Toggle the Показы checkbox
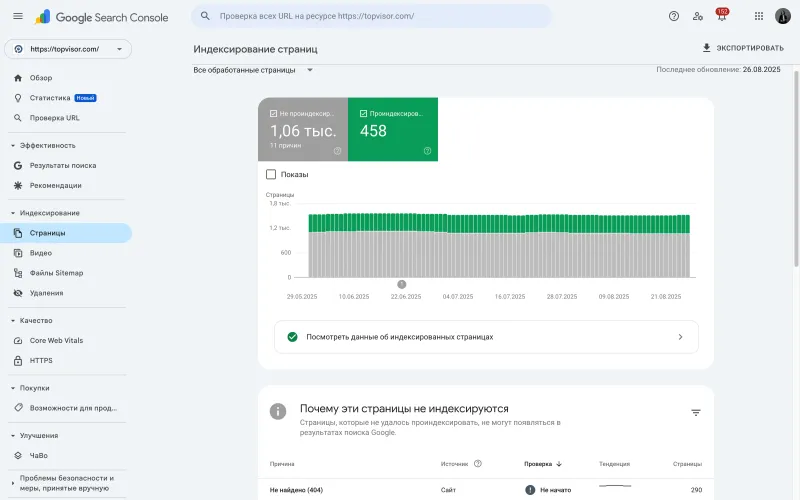This screenshot has height=500, width=800. 271,174
